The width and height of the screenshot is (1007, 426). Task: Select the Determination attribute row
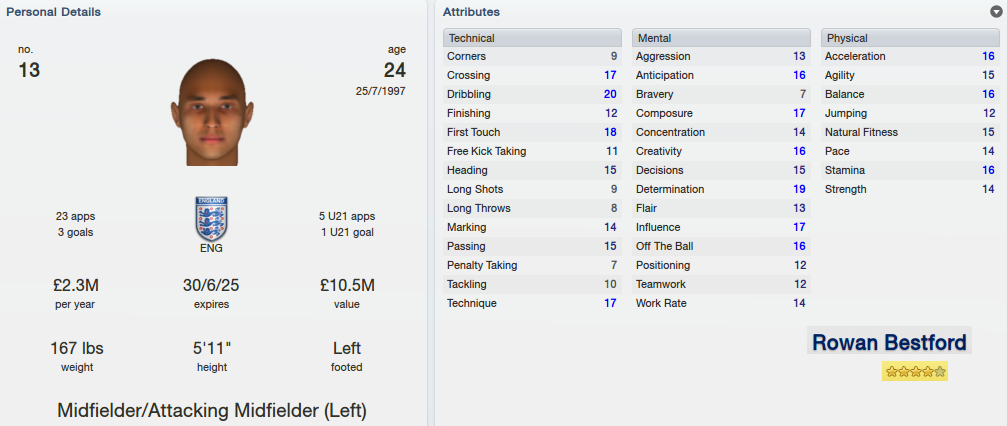click(x=721, y=190)
